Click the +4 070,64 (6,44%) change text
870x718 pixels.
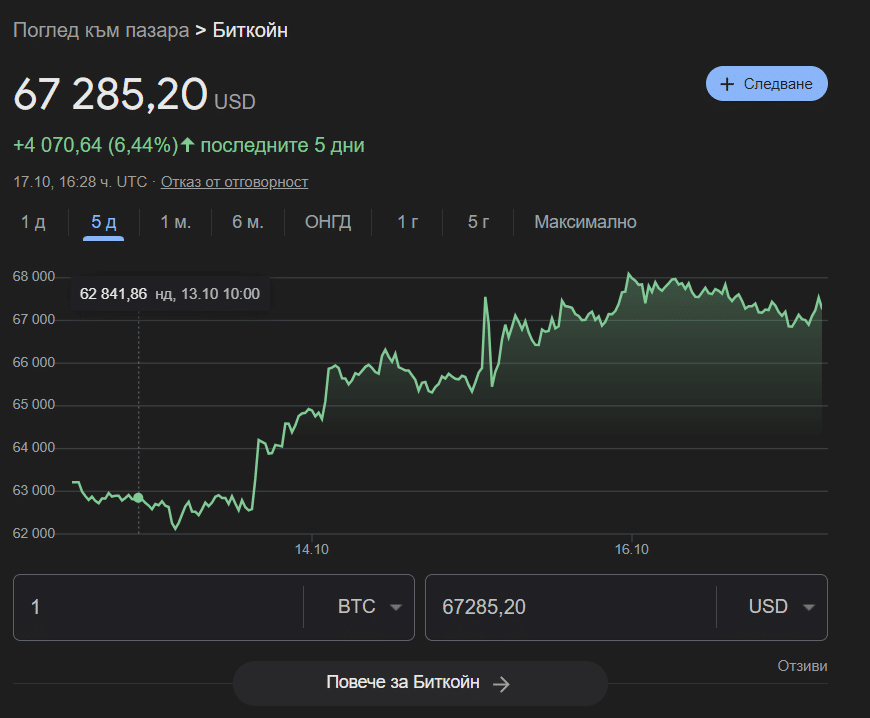click(95, 145)
